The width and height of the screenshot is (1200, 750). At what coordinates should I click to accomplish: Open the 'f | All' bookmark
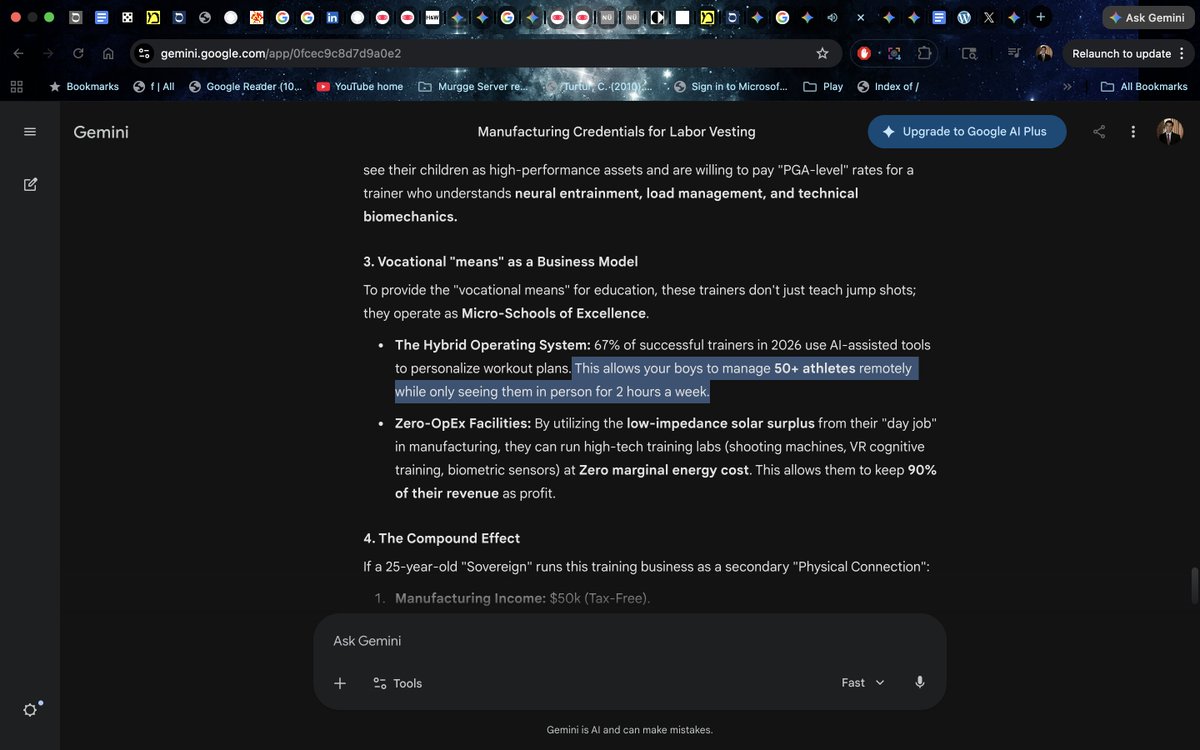tap(153, 87)
